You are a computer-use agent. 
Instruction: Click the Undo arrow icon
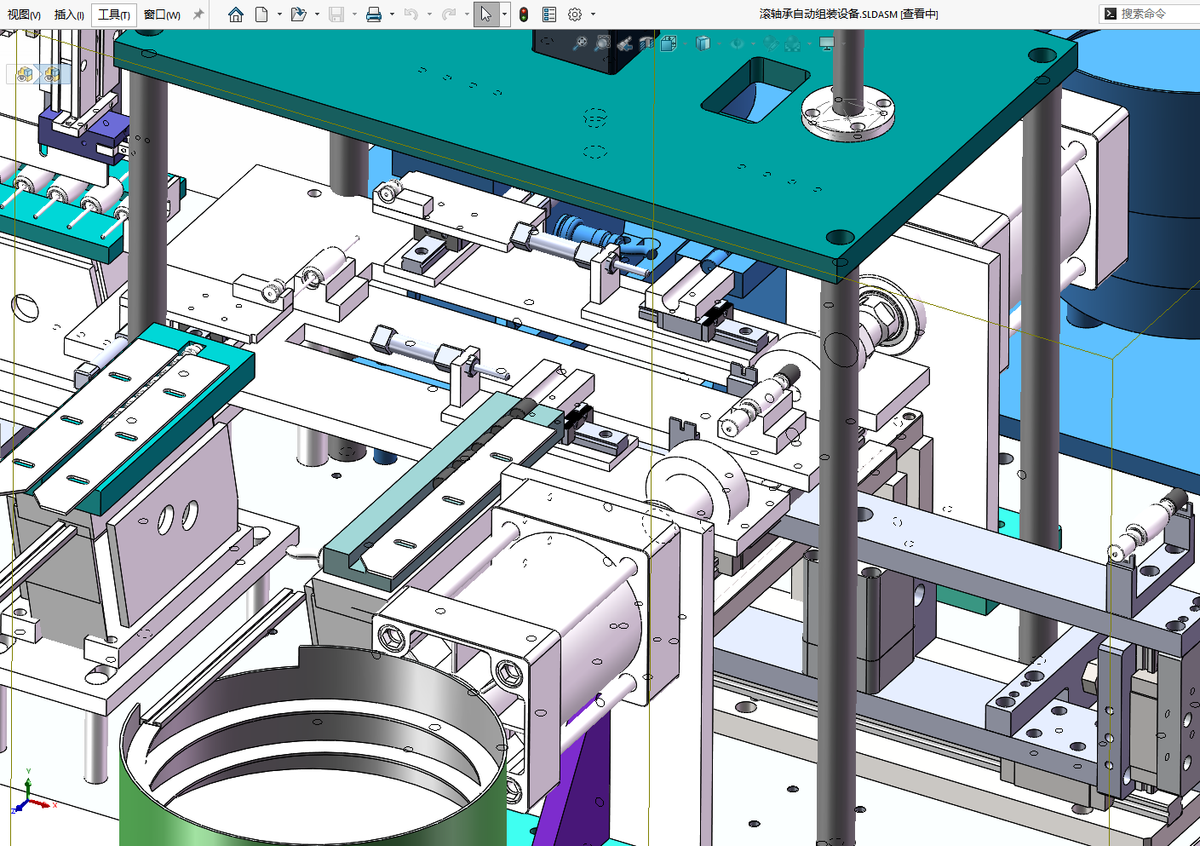(411, 15)
